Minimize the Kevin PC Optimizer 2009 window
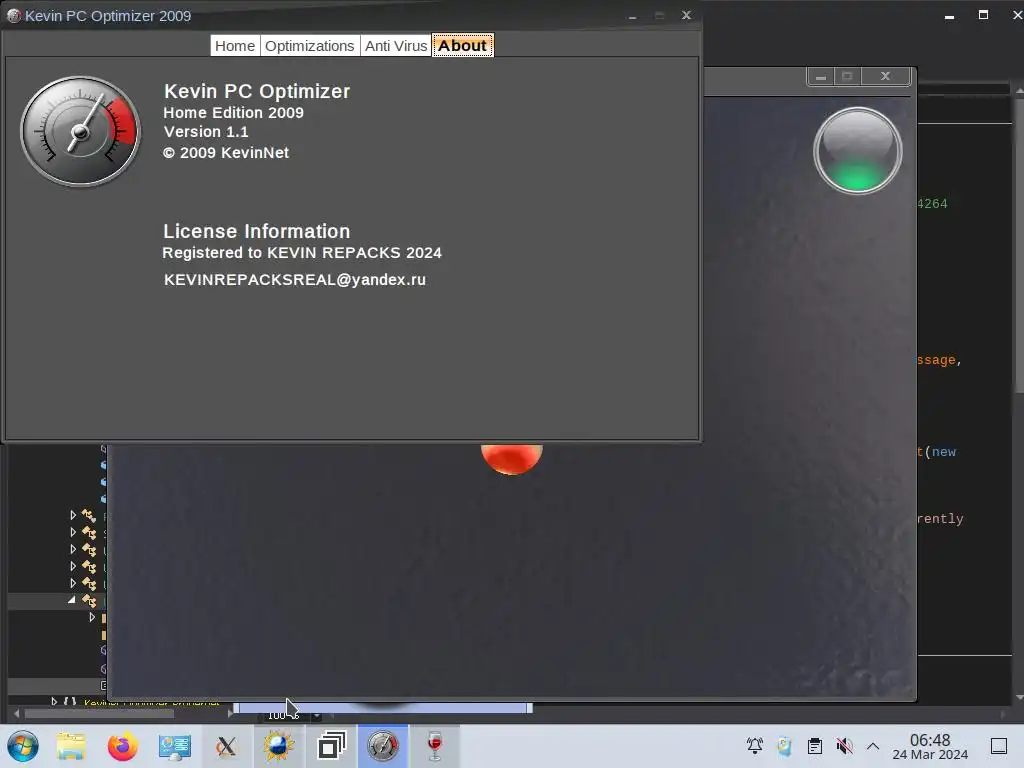Viewport: 1024px width, 768px height. (632, 16)
